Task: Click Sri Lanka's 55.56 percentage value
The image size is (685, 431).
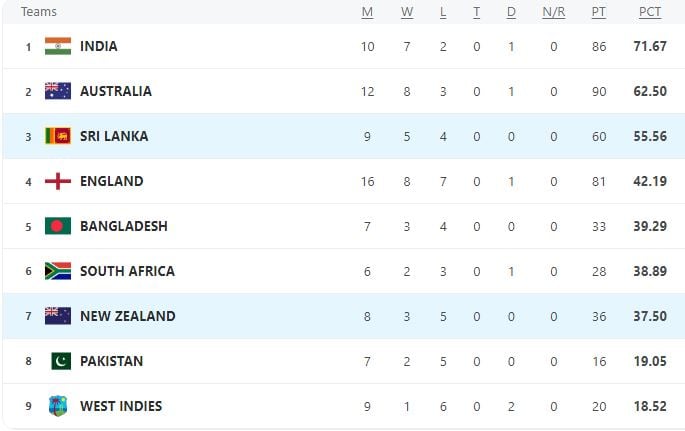Action: click(650, 136)
